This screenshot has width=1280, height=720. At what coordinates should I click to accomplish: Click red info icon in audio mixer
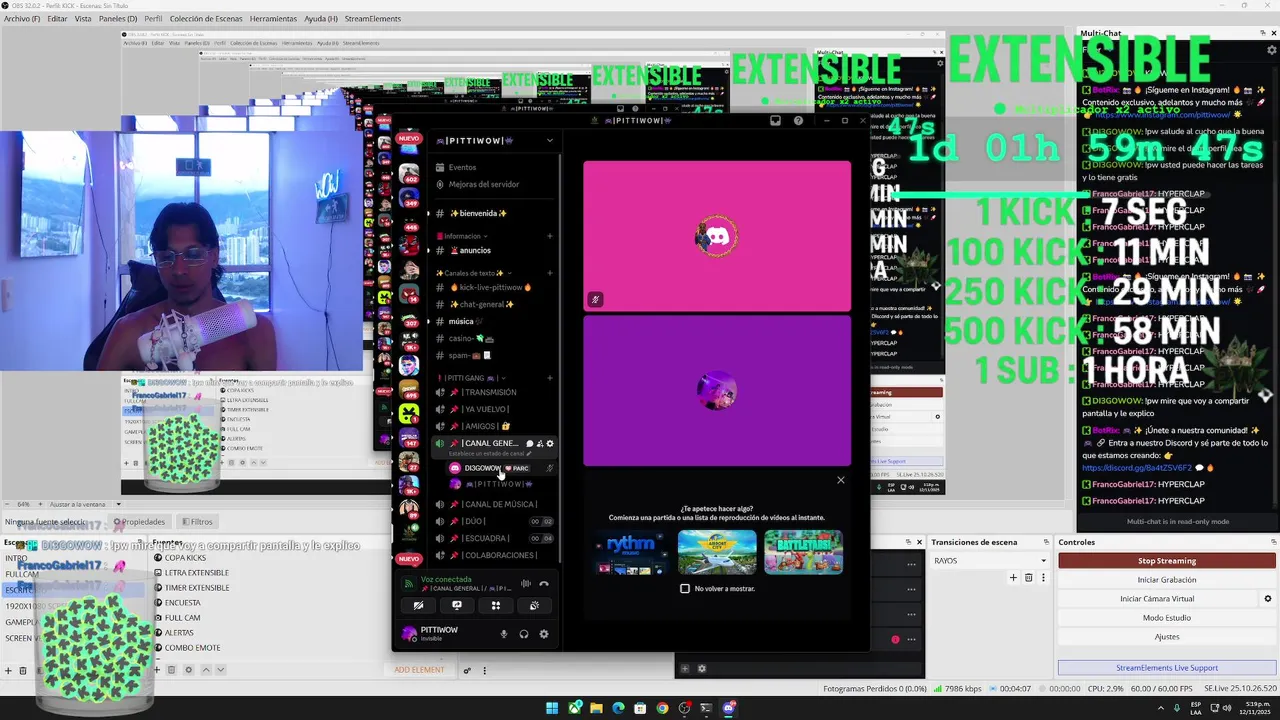pos(895,639)
